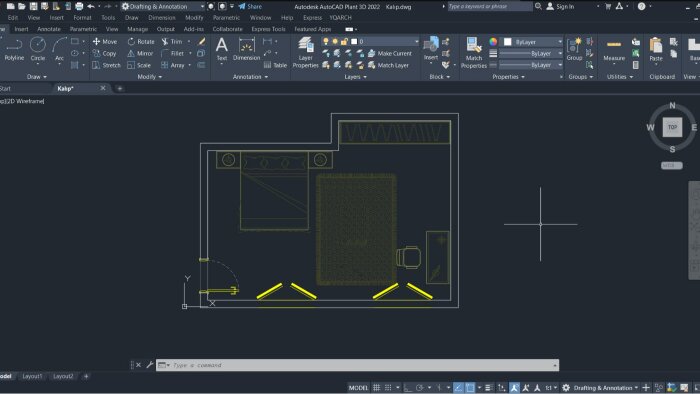700x394 pixels.
Task: Toggle annotation visibility in status bar
Action: [514, 387]
